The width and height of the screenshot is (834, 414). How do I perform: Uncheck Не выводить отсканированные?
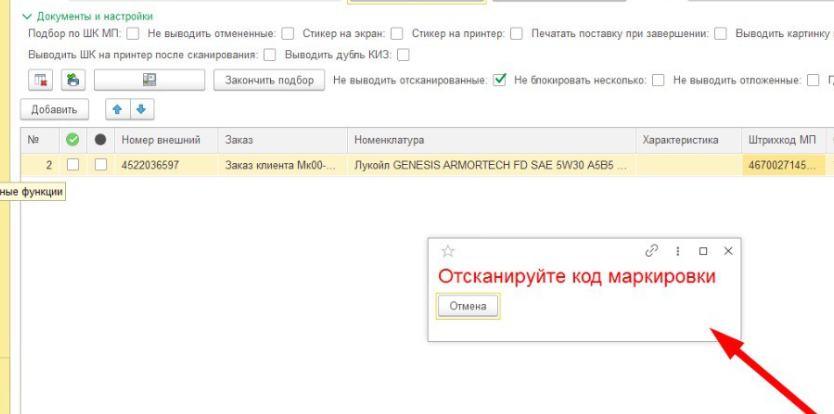click(499, 80)
